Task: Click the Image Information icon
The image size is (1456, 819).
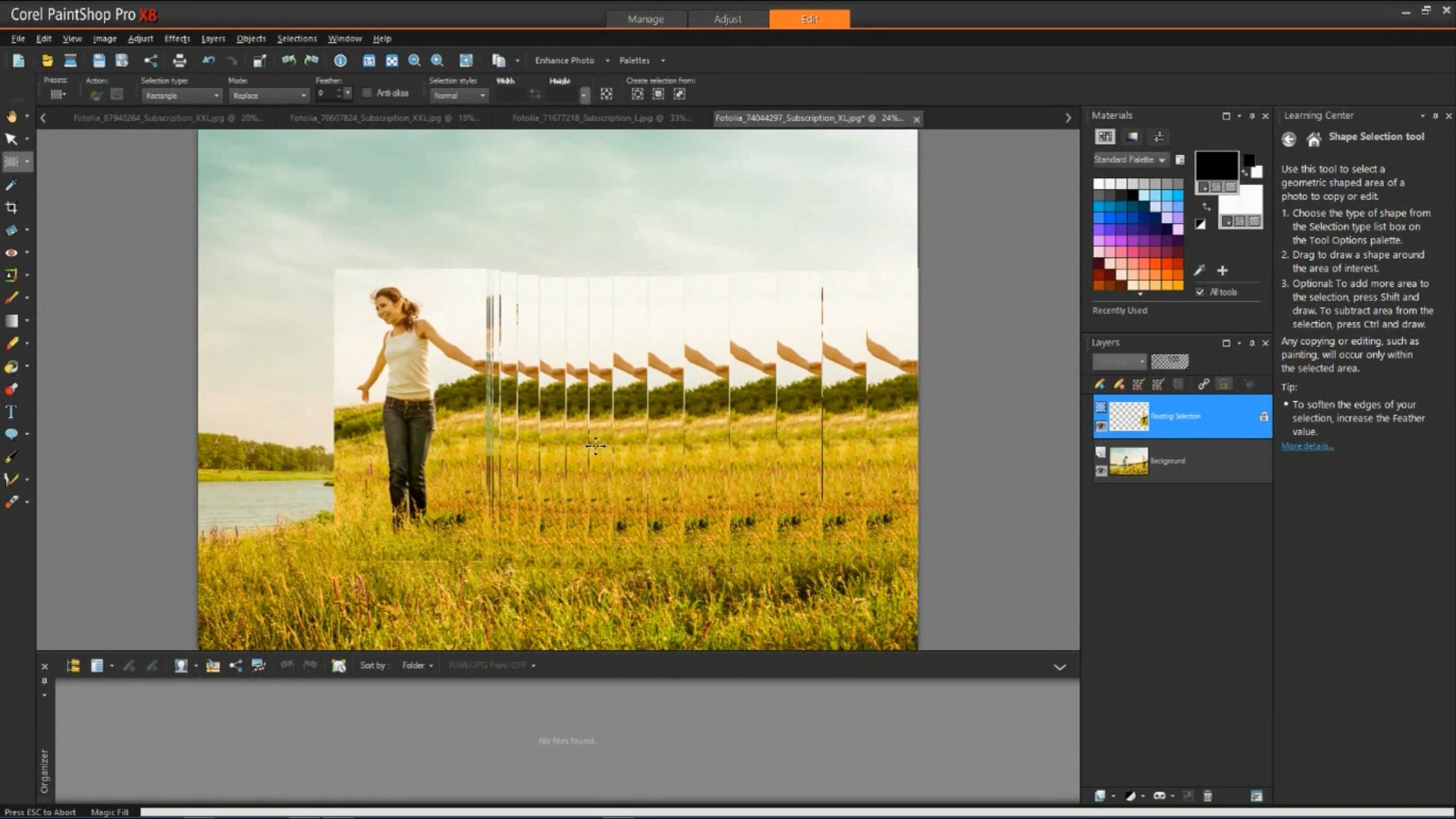Action: pos(340,61)
